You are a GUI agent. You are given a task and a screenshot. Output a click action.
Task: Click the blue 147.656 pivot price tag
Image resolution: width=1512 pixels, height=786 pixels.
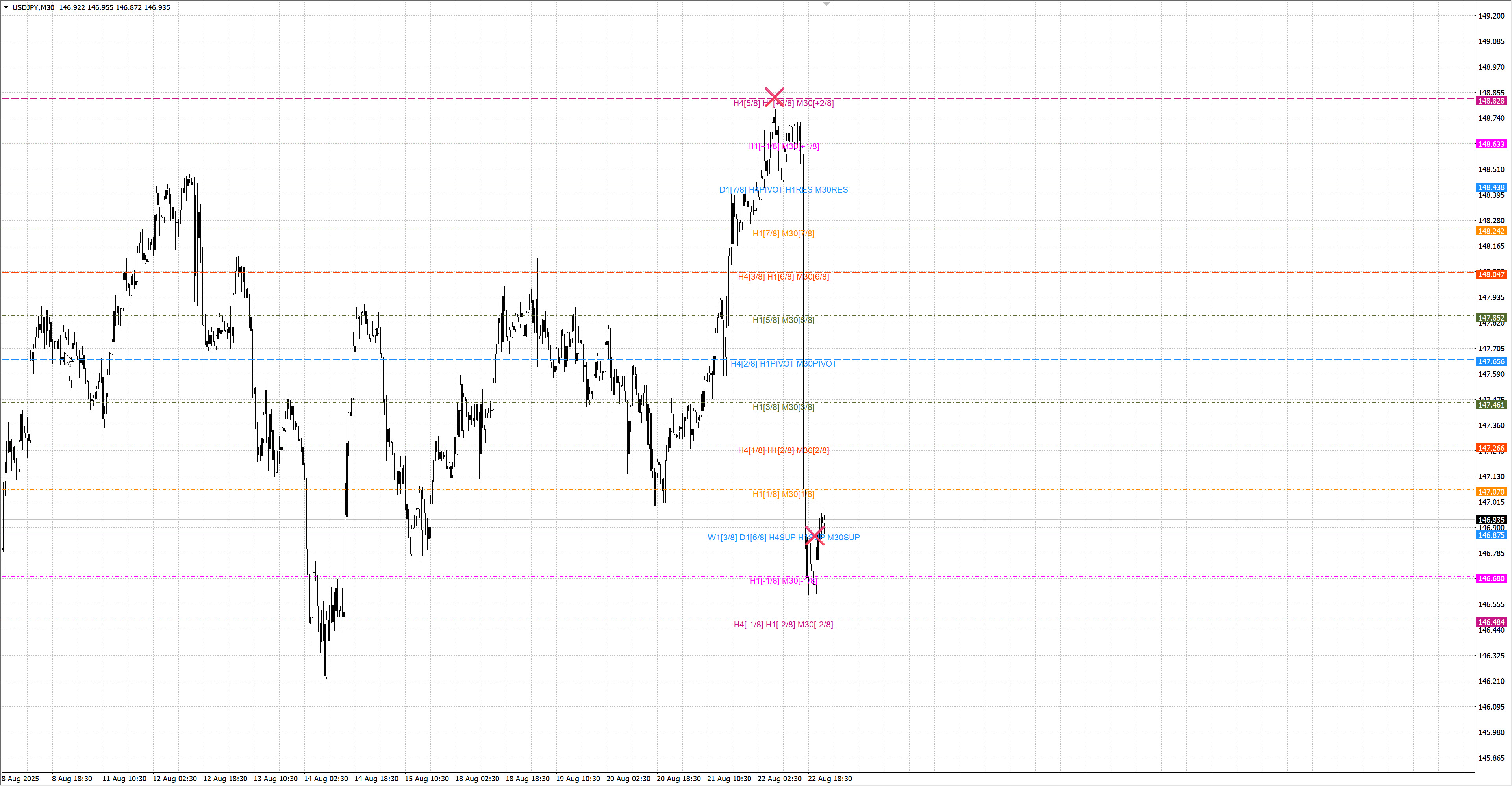(1491, 361)
